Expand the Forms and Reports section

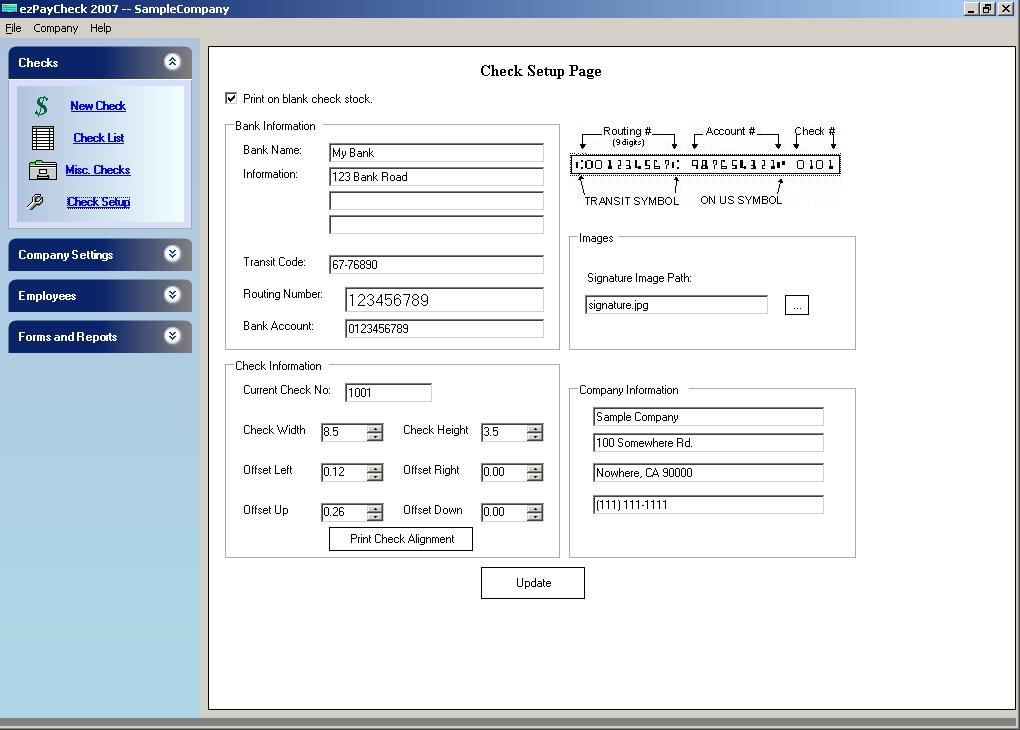point(170,336)
